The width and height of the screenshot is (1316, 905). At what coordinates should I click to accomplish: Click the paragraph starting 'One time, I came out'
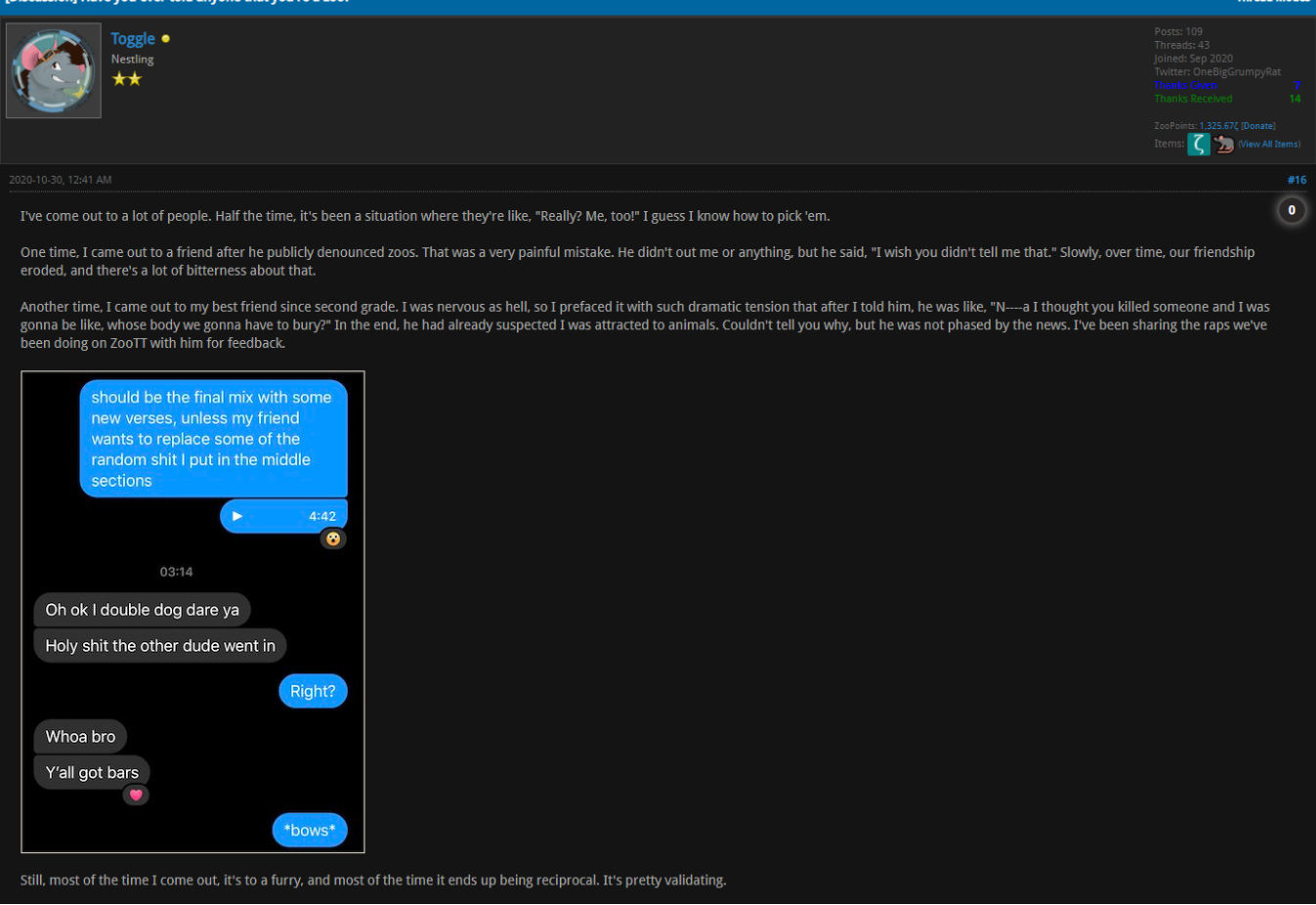point(638,261)
